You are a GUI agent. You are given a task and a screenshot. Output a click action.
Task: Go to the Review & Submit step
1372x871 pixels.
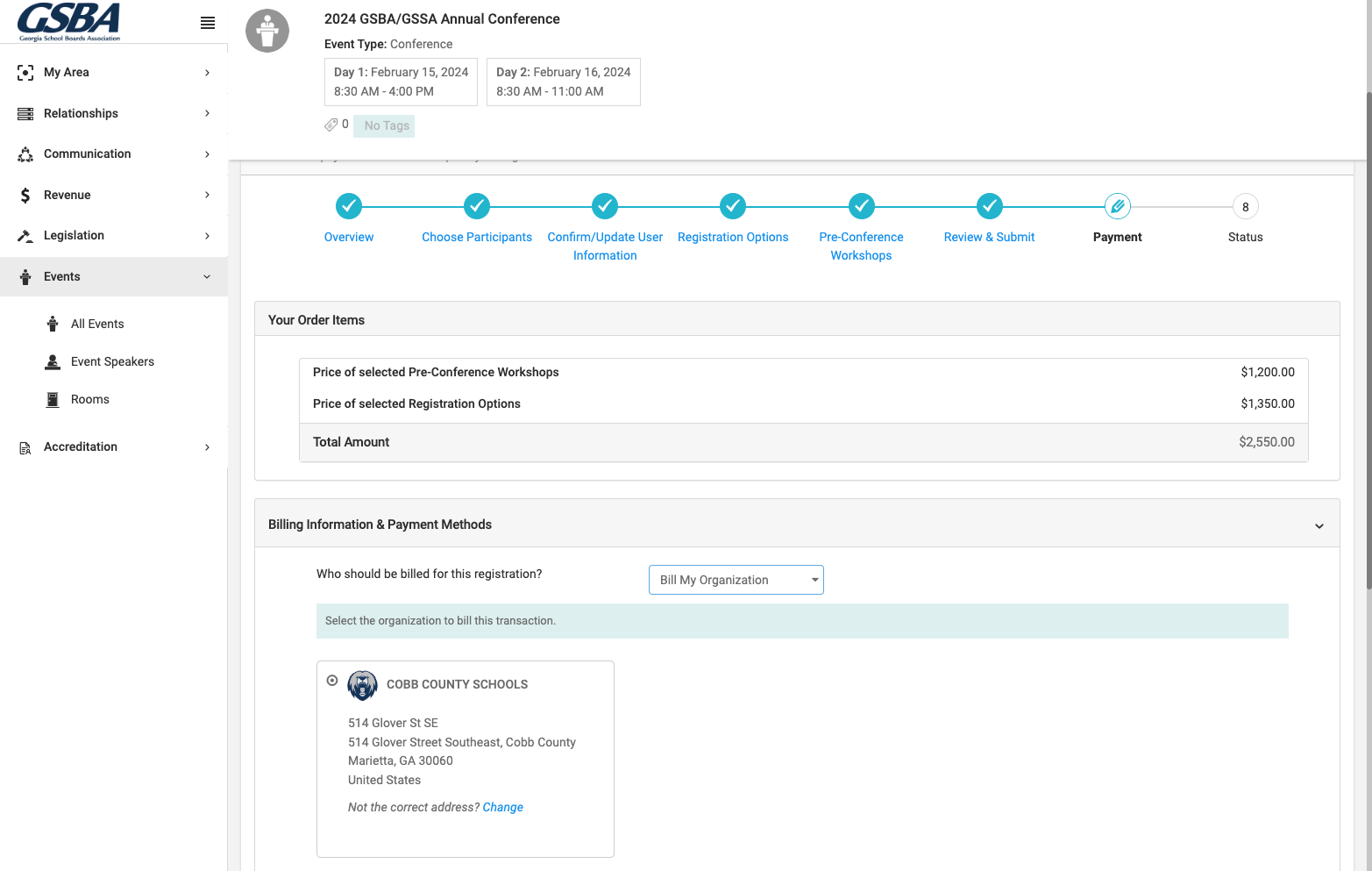(990, 237)
